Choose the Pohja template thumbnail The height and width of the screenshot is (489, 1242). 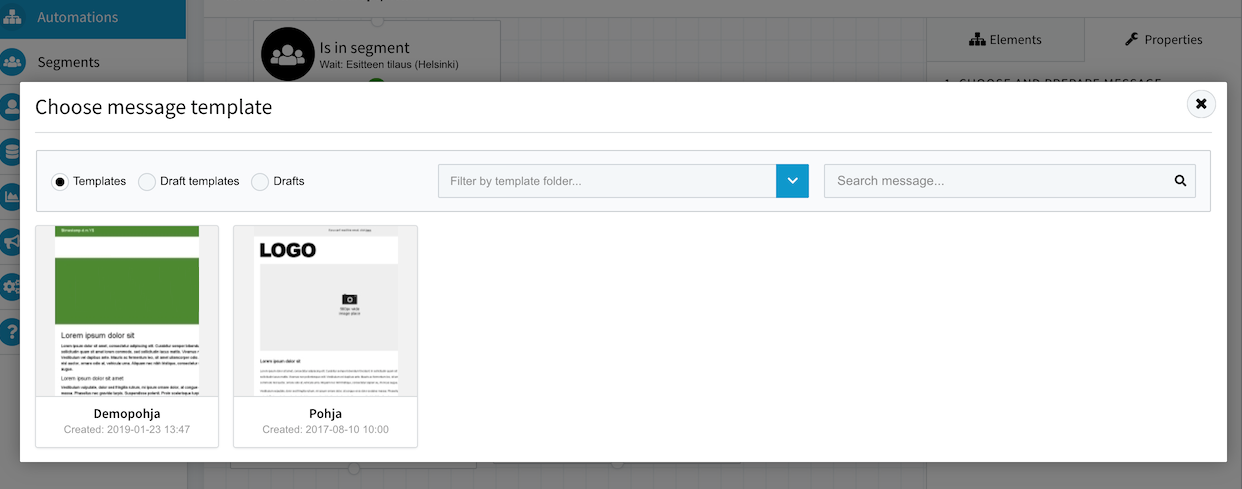point(325,311)
